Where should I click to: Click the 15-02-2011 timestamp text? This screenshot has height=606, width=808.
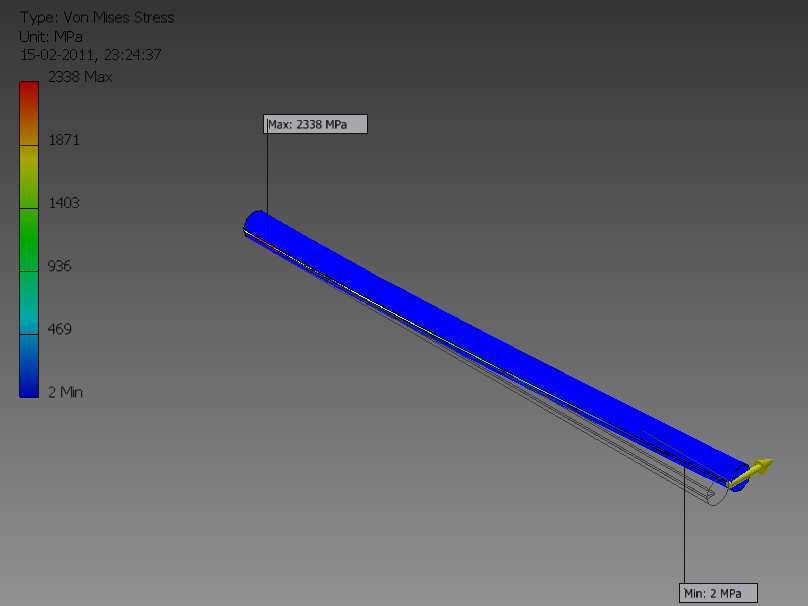91,55
